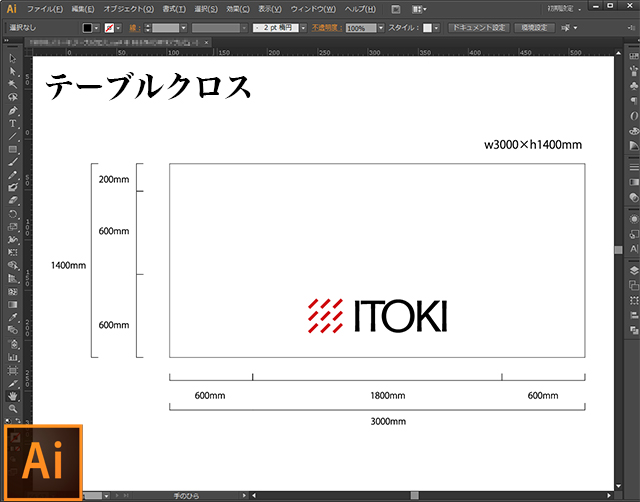Open the 初期設定 workspace switcher
Viewport: 640px width, 502px height.
(564, 8)
